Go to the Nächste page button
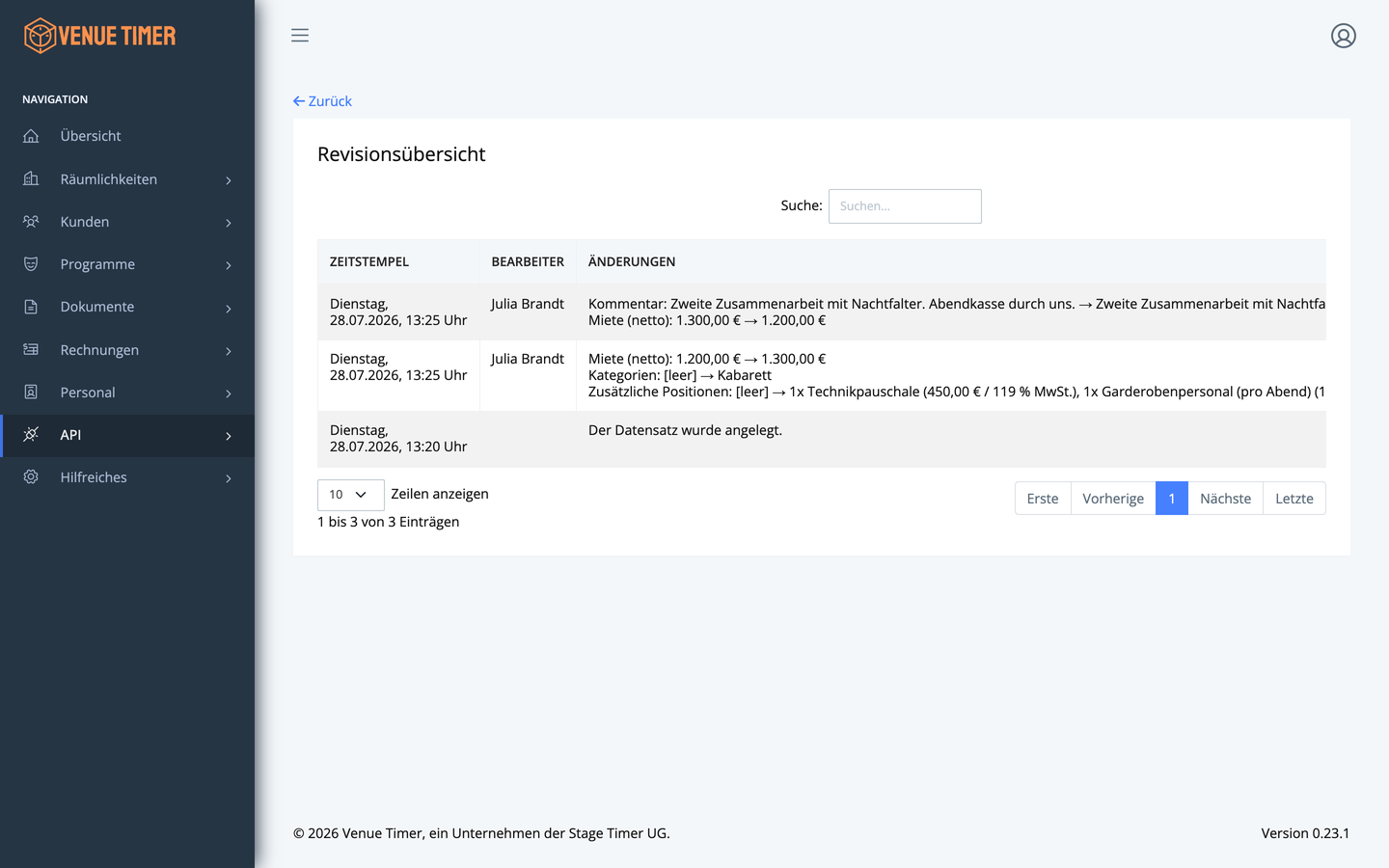This screenshot has height=868, width=1389. tap(1225, 499)
